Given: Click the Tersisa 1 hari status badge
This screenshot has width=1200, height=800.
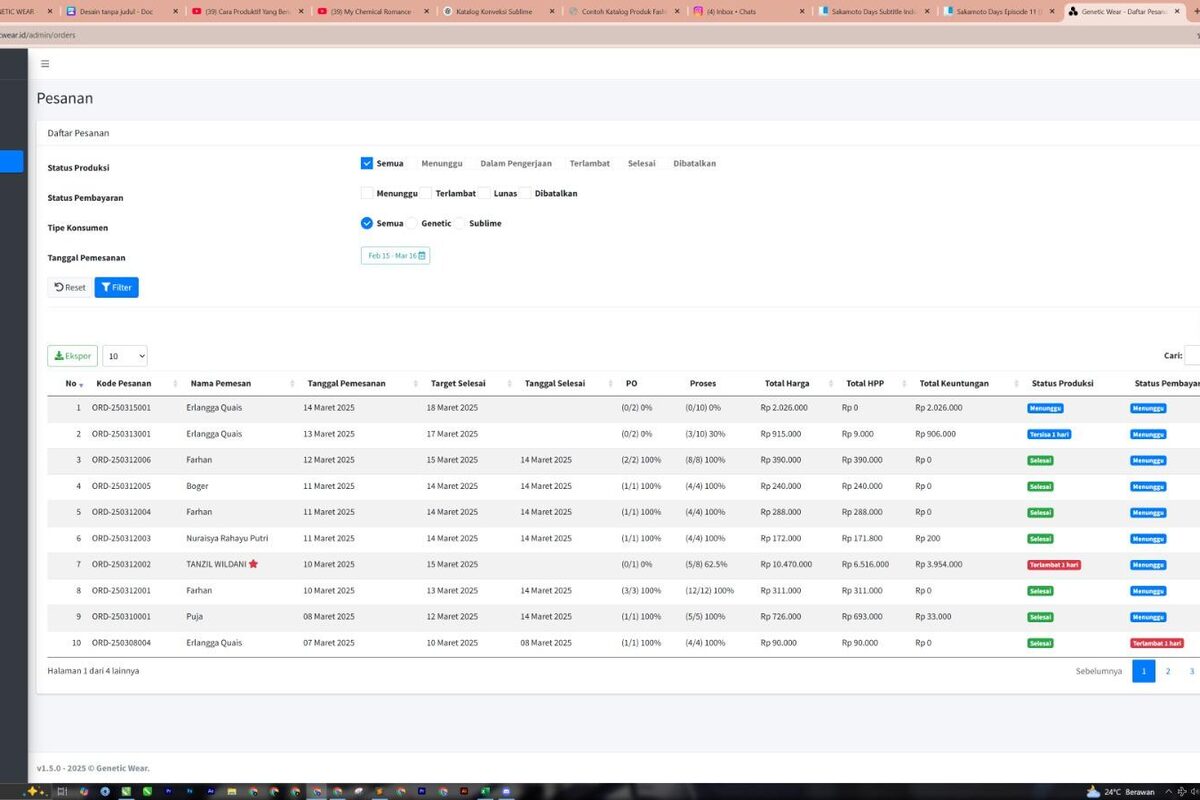Looking at the screenshot, I should [1049, 434].
